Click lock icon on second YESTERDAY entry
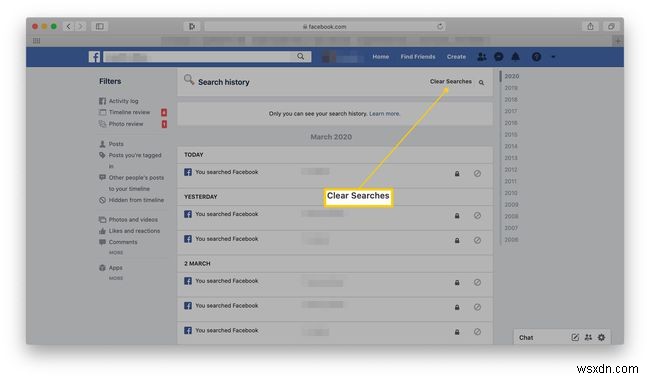This screenshot has height=379, width=650. [457, 241]
